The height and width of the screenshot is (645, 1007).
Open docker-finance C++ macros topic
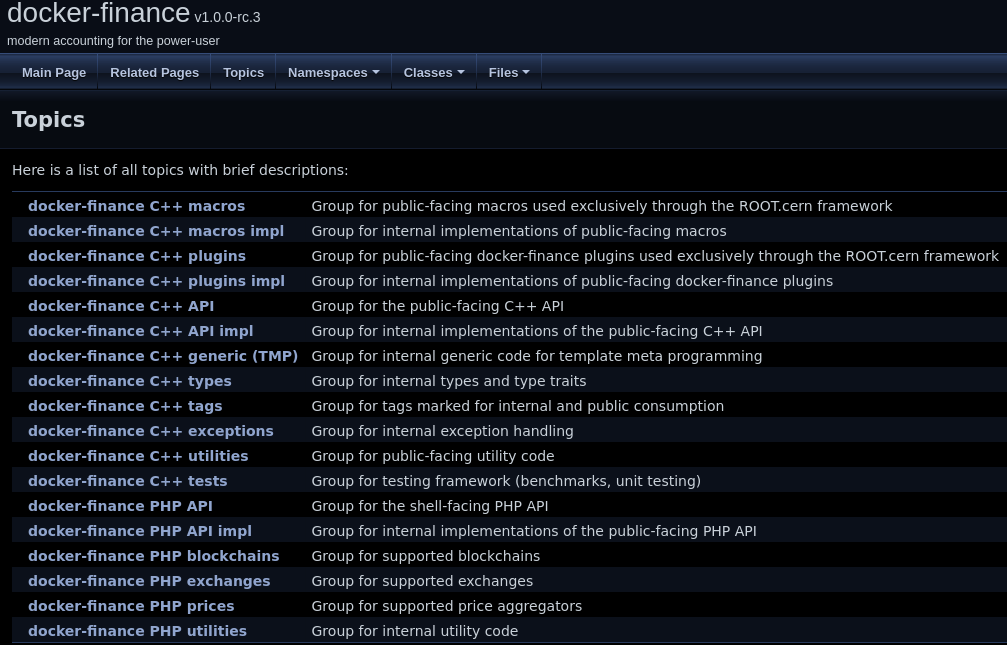(x=136, y=206)
